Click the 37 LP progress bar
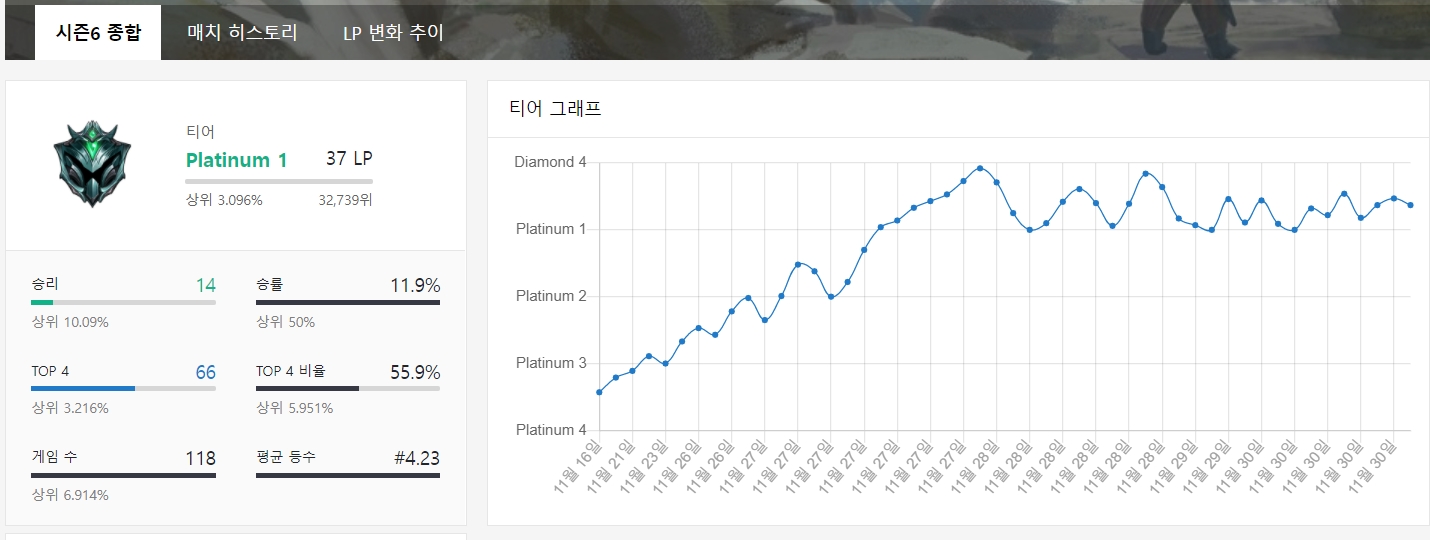1430x540 pixels. click(278, 181)
